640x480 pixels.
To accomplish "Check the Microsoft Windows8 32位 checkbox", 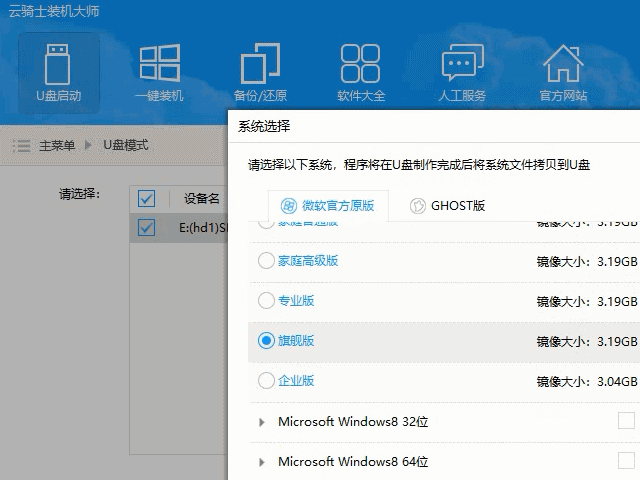I will tap(626, 420).
